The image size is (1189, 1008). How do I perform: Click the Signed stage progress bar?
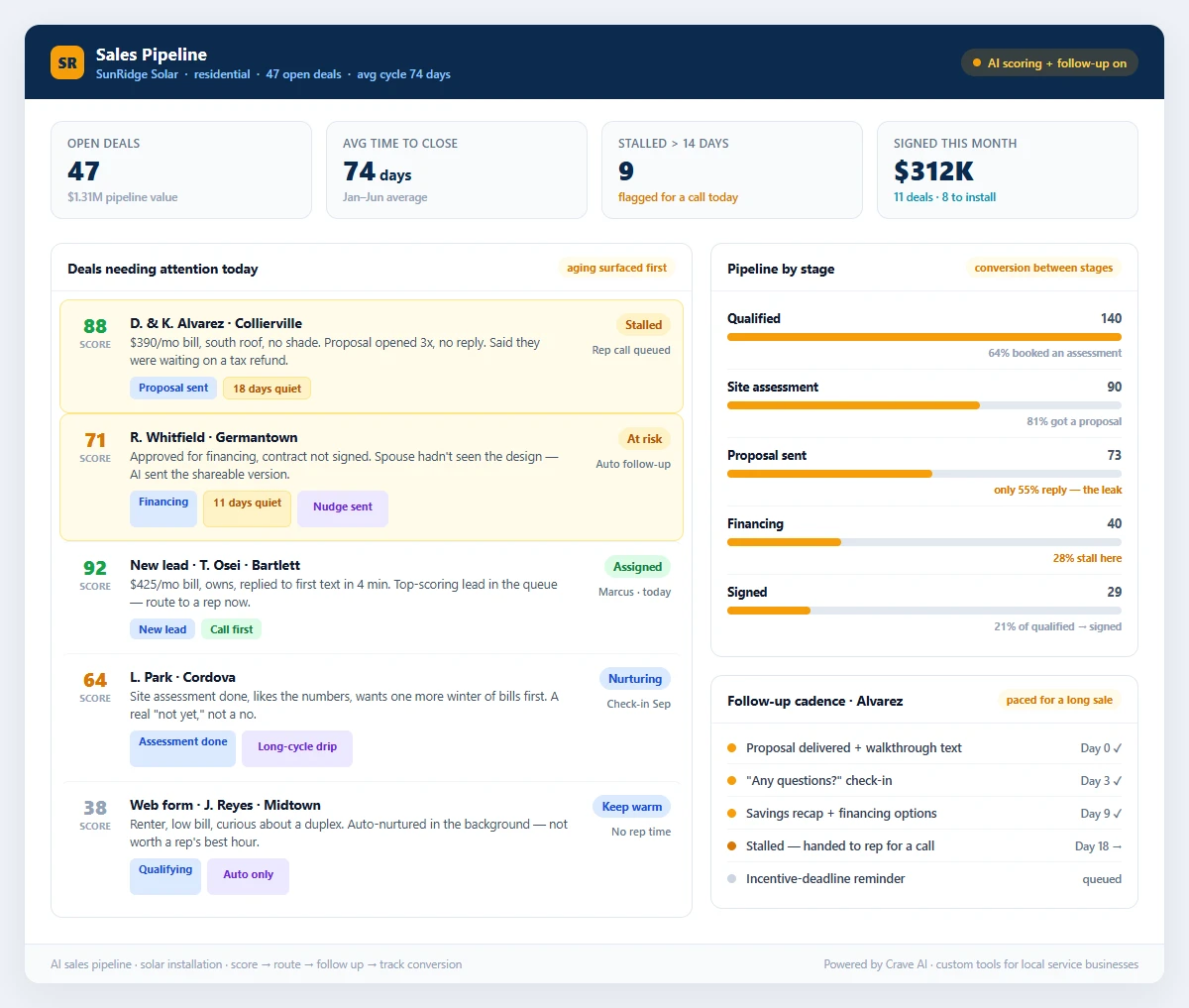pos(924,611)
